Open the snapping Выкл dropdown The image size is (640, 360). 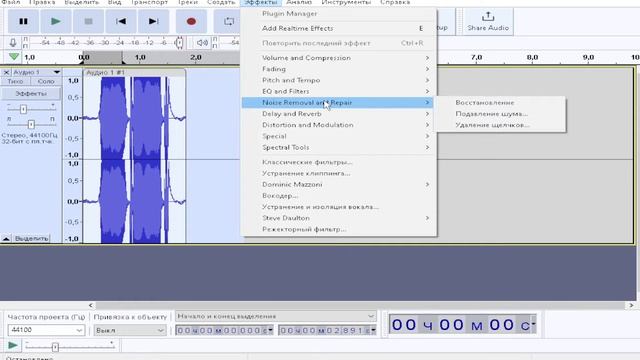point(130,330)
